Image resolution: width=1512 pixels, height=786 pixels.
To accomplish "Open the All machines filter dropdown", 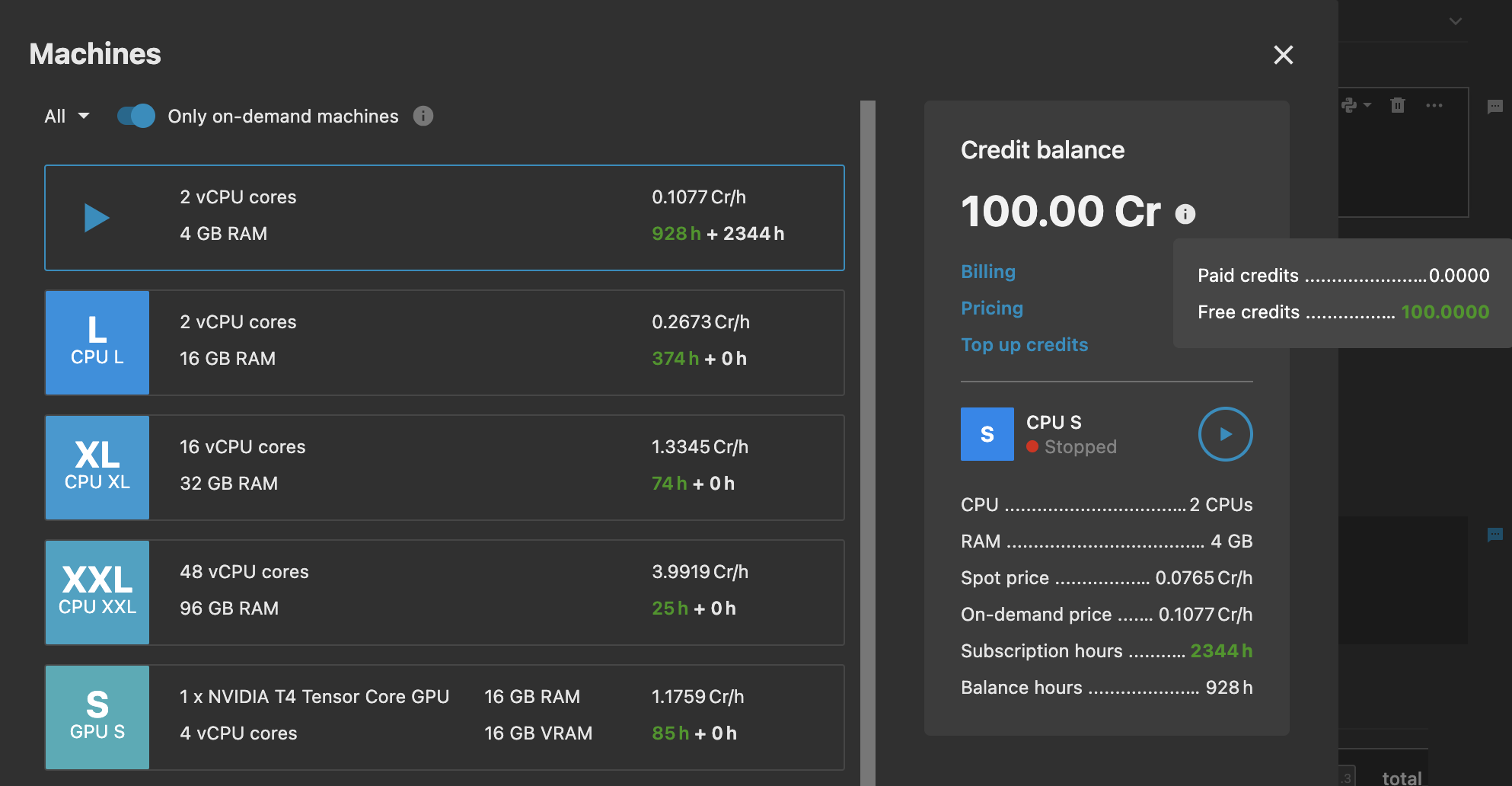I will click(66, 116).
